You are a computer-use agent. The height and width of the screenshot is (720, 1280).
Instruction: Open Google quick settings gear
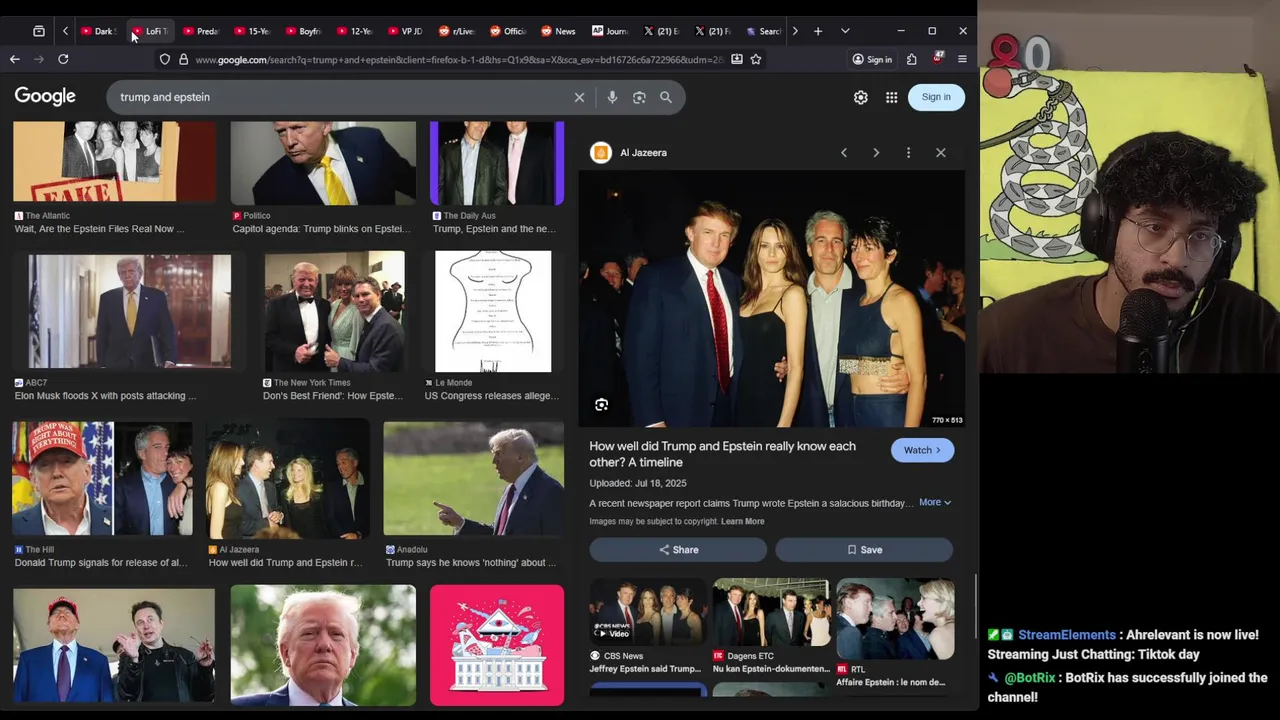861,97
